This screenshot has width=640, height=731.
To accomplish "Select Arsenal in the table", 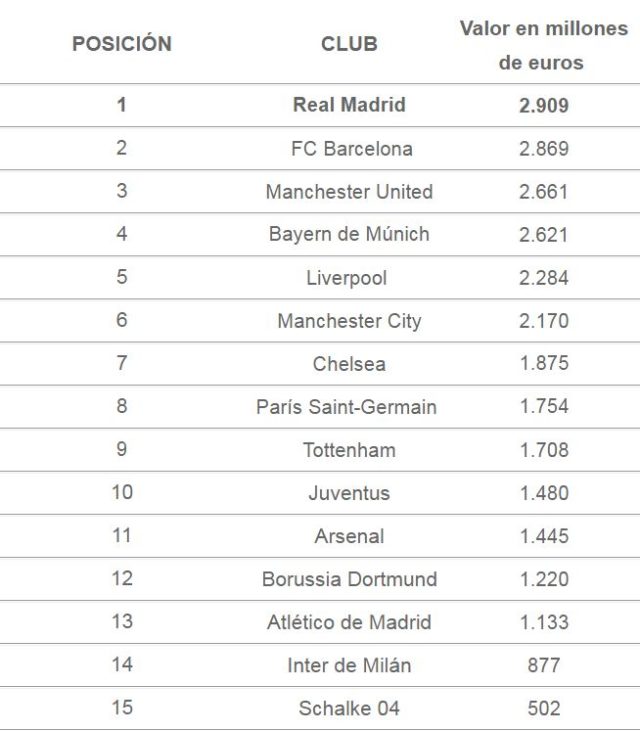I will tap(349, 536).
